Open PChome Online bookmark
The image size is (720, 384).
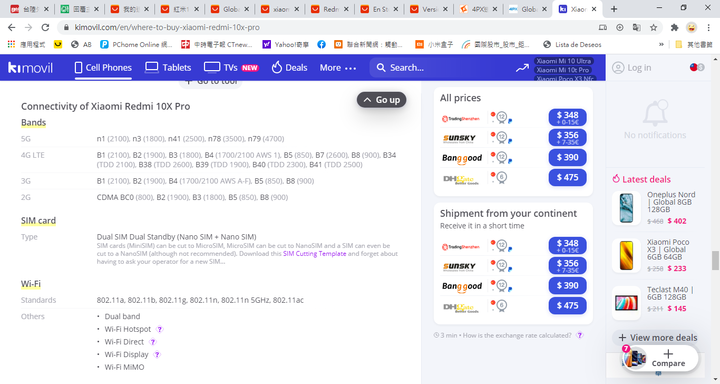point(136,45)
